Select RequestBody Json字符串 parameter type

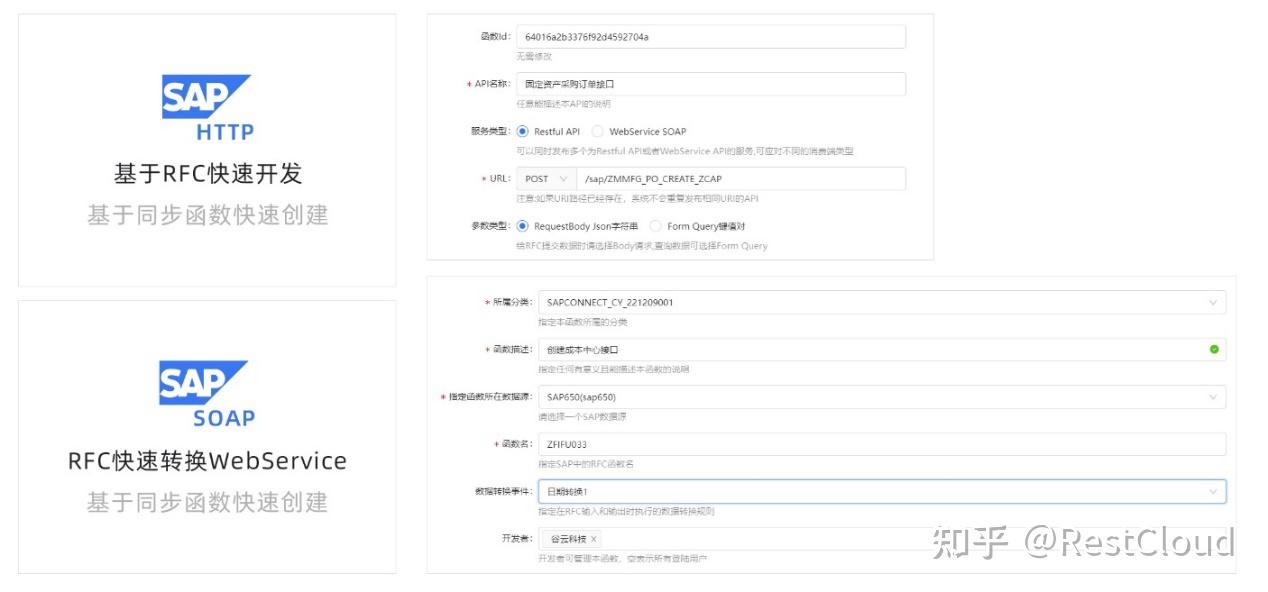522,226
